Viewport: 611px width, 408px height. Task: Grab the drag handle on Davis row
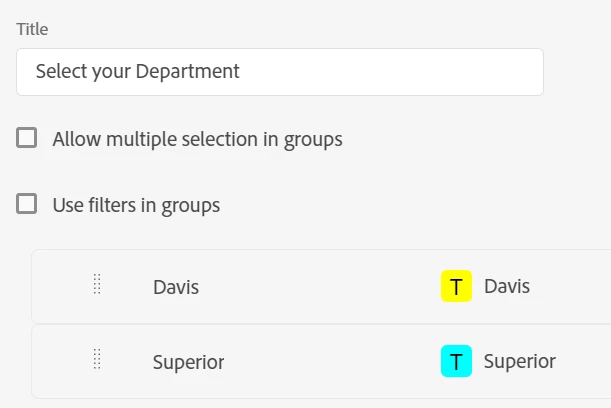[x=97, y=285]
